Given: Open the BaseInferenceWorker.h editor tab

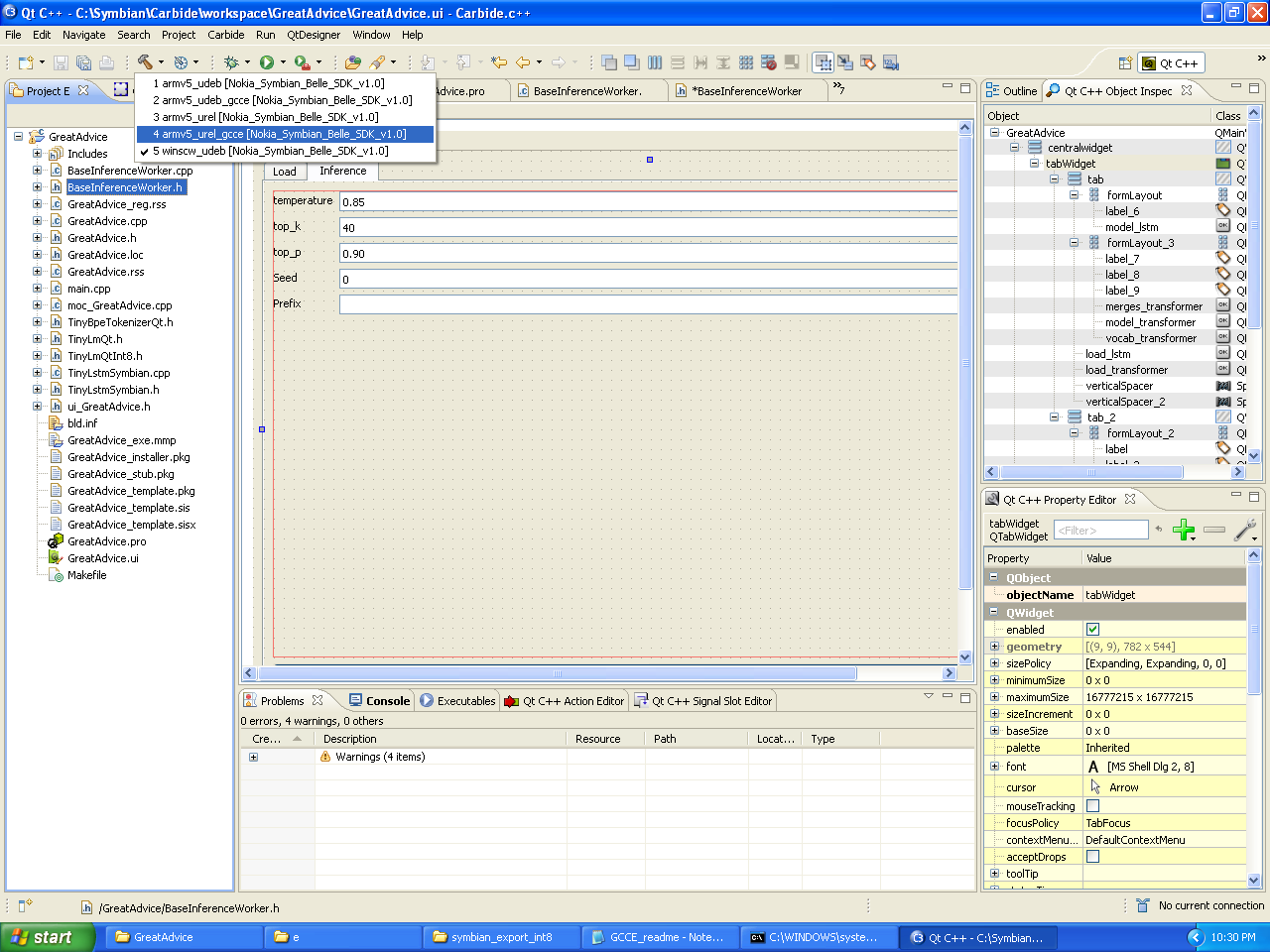Looking at the screenshot, I should (x=747, y=91).
